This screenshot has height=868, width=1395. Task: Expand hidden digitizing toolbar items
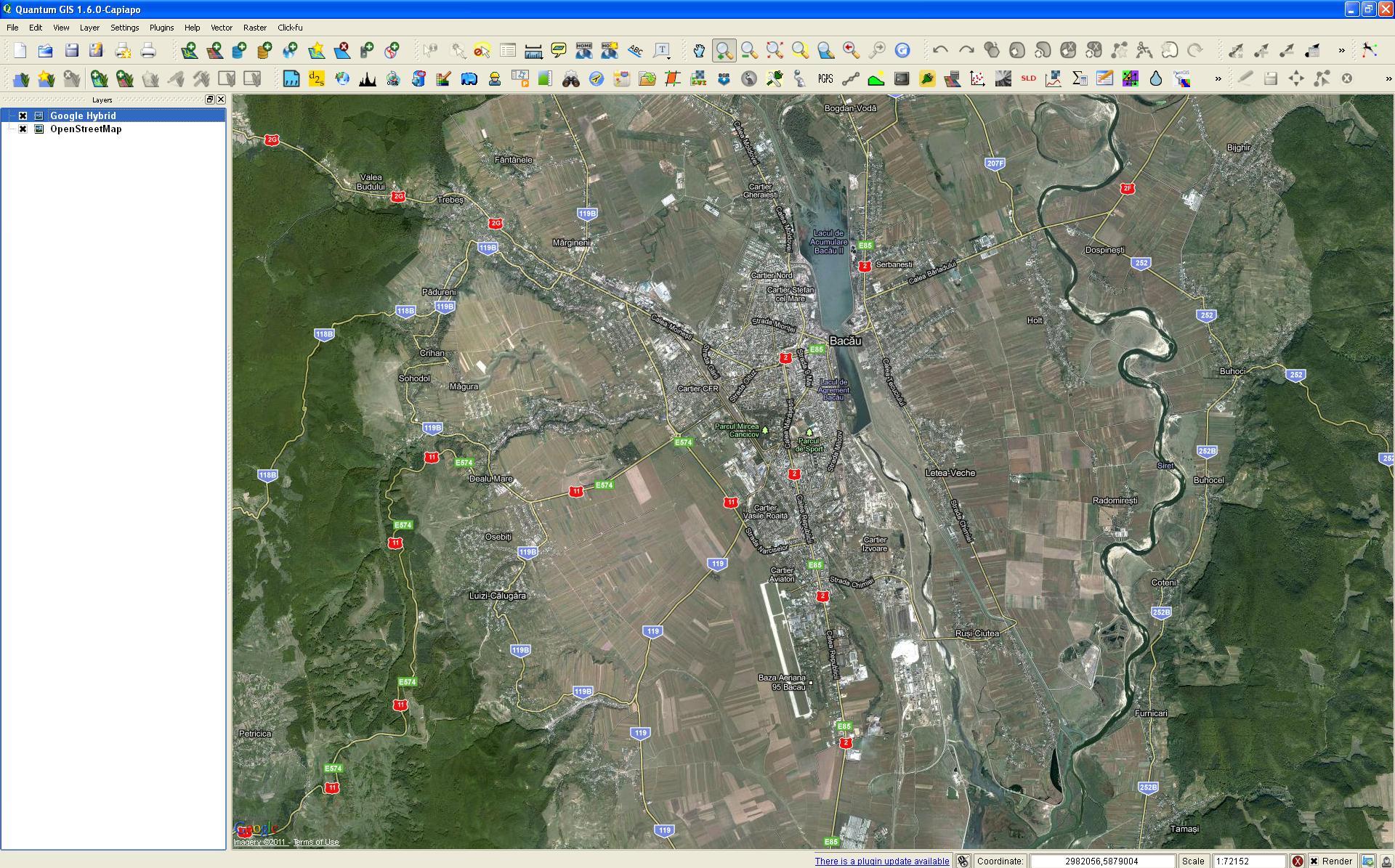tap(1341, 50)
